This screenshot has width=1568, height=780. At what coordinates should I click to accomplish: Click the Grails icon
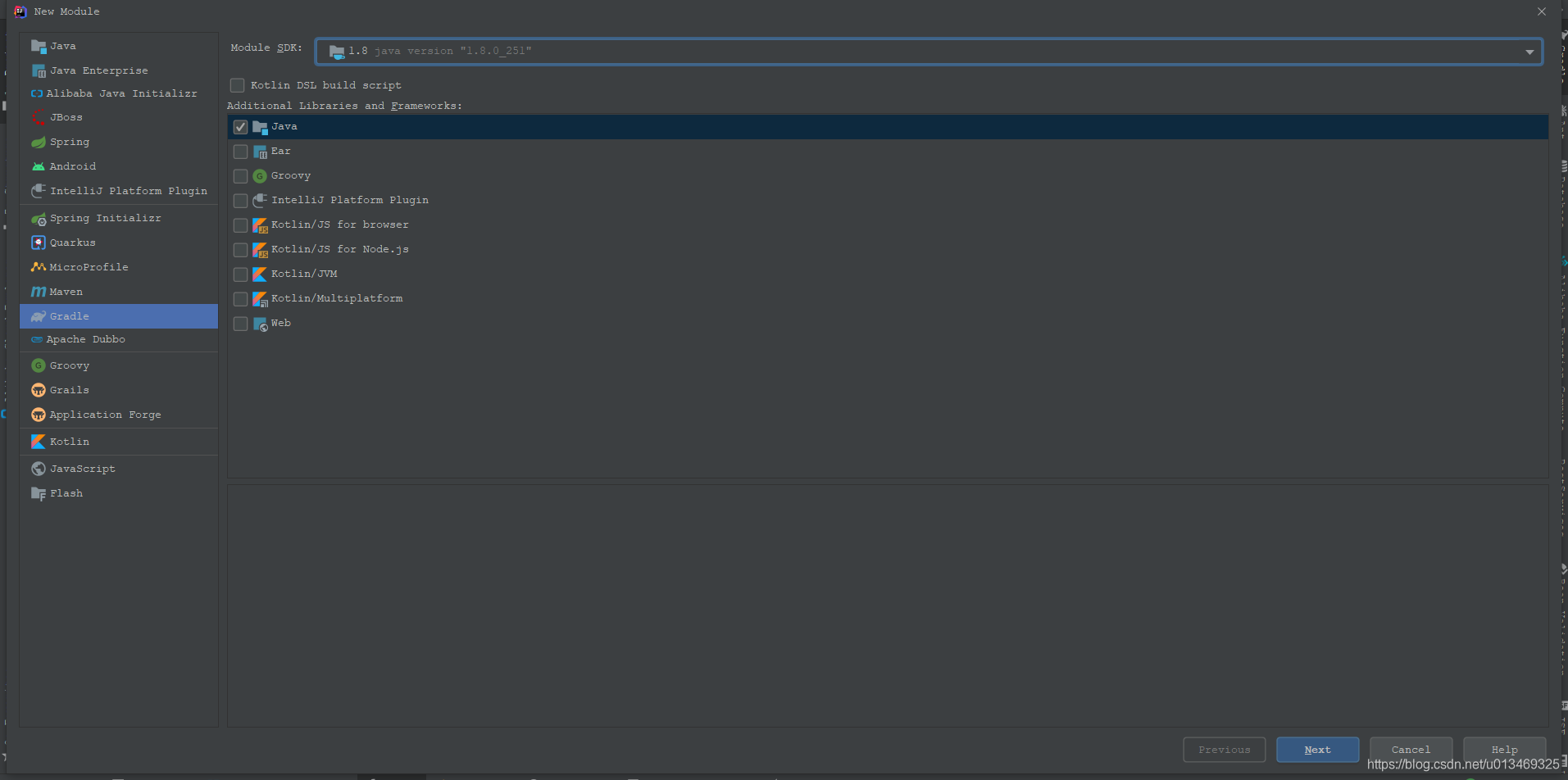(39, 391)
